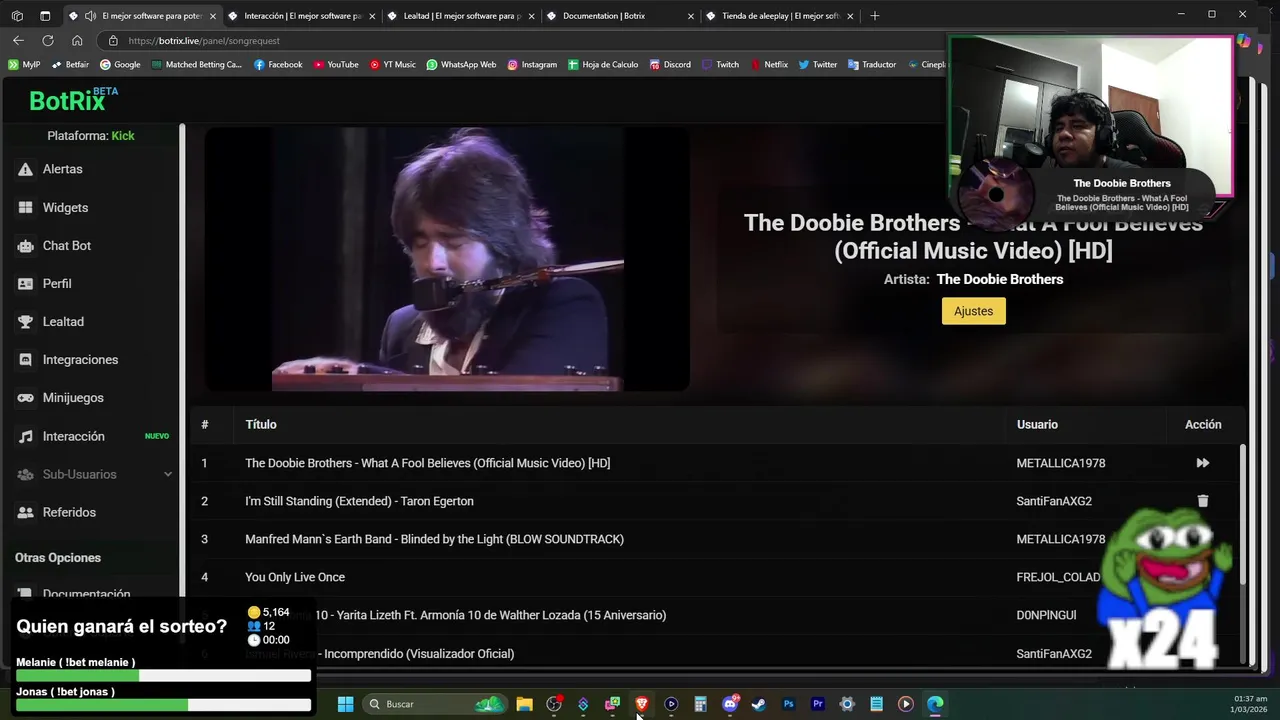Open the Brave browser taskbar icon
The height and width of the screenshot is (720, 1280).
pos(641,704)
